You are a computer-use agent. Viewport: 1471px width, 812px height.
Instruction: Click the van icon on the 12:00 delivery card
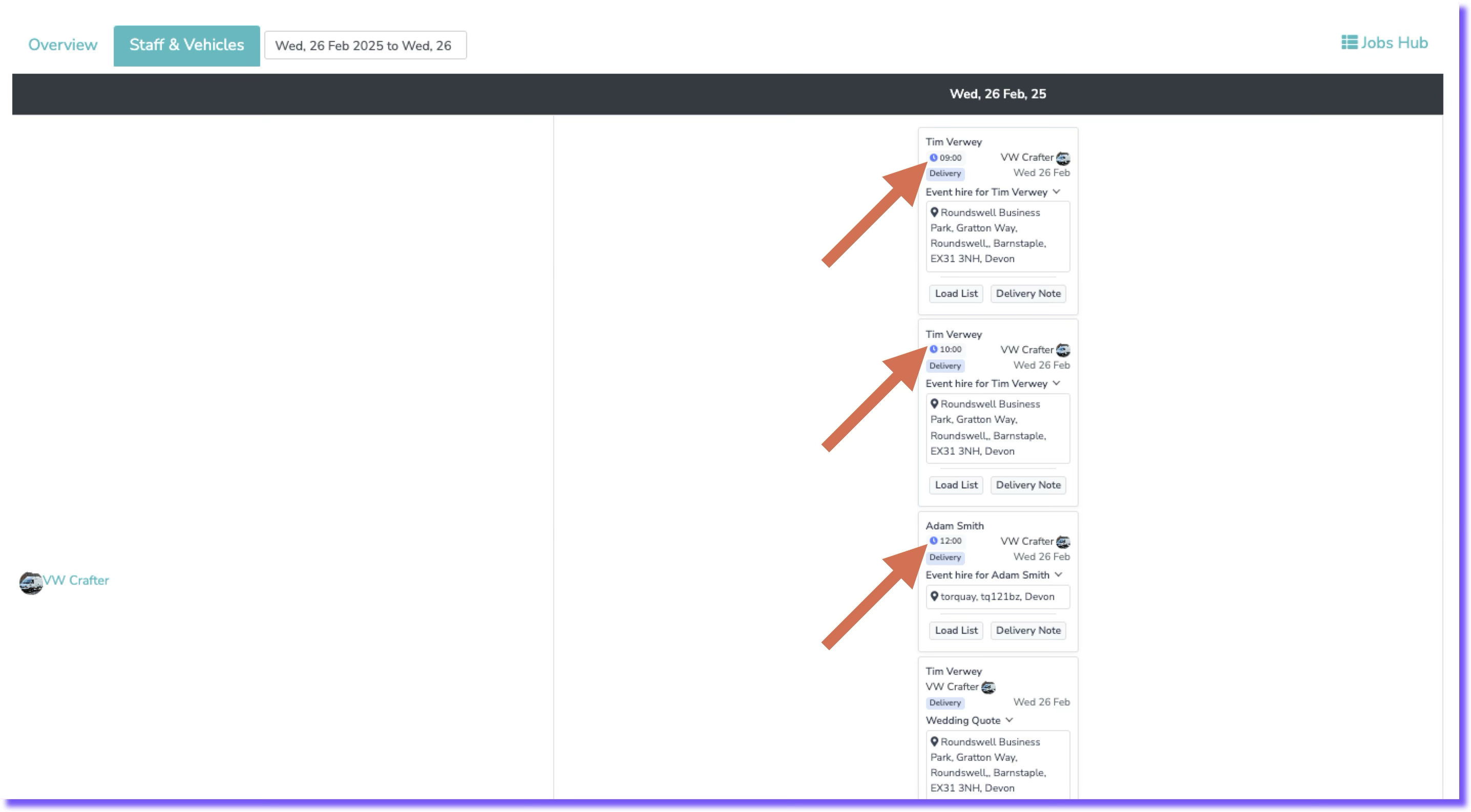1063,542
